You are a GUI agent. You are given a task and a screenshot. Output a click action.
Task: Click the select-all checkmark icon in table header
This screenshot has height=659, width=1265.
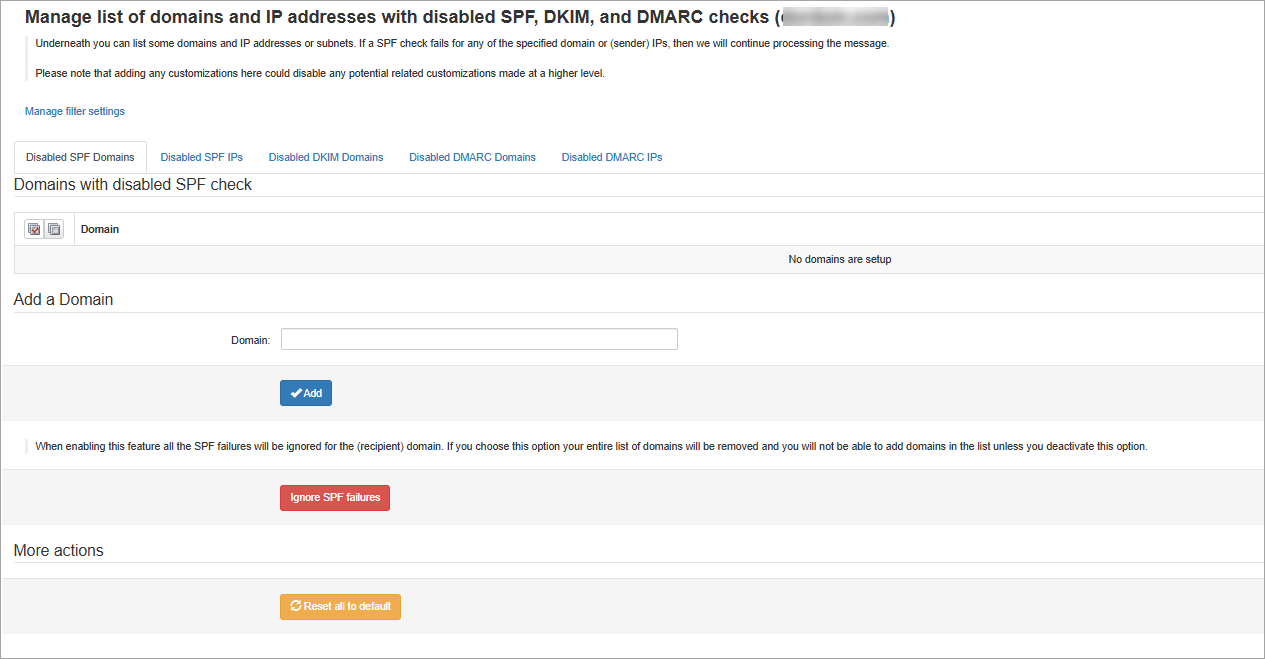pos(34,229)
